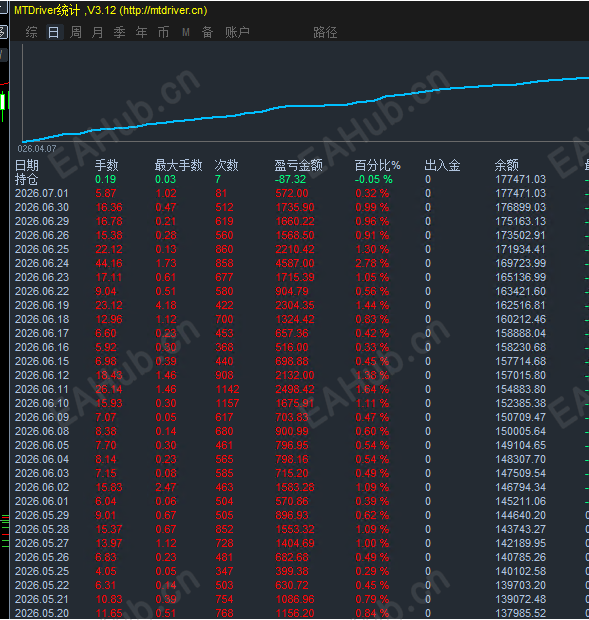Click the 日期 column header

click(27, 165)
